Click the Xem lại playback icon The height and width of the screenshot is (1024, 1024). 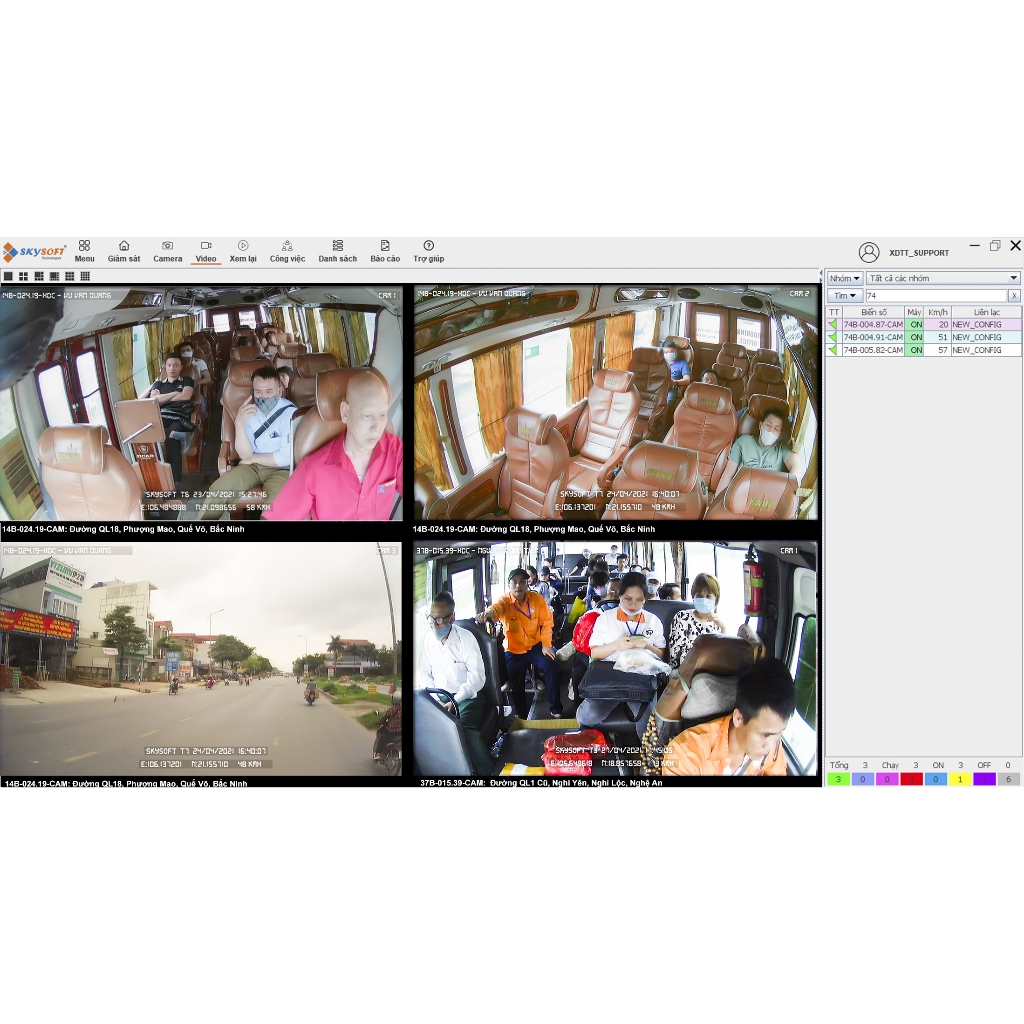pos(243,250)
